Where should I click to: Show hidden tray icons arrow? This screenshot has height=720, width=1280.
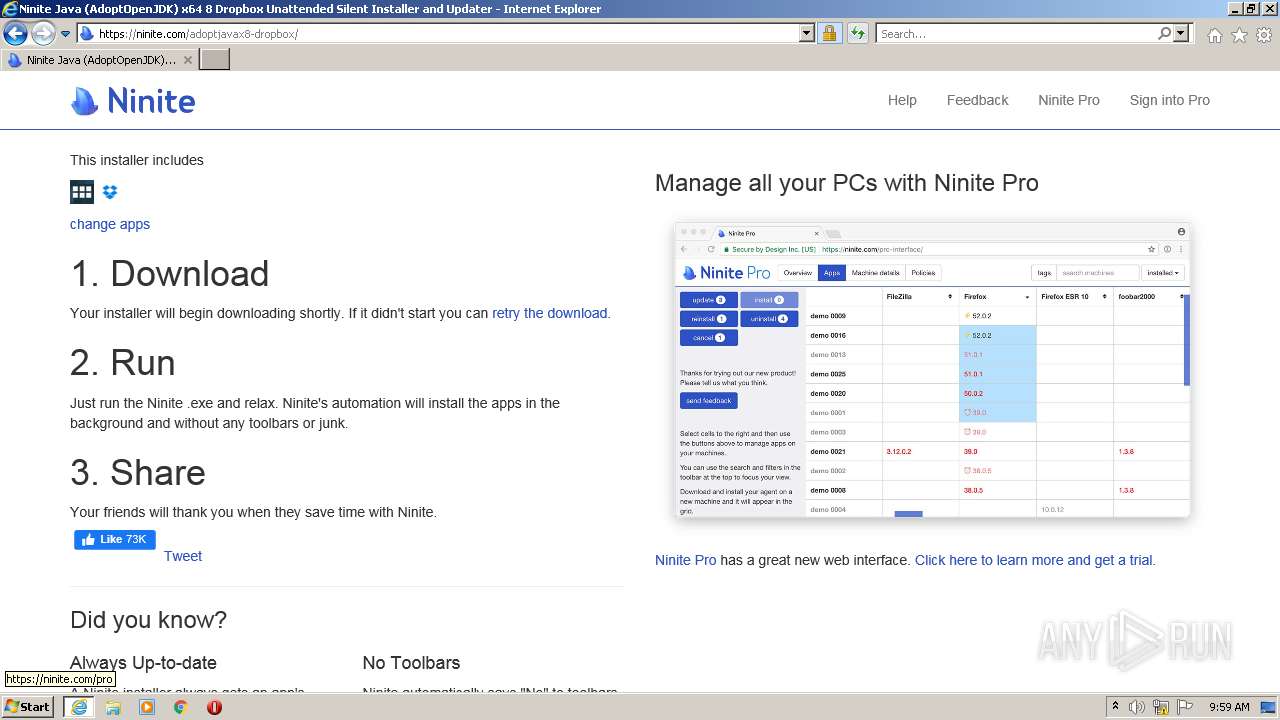tap(1115, 707)
